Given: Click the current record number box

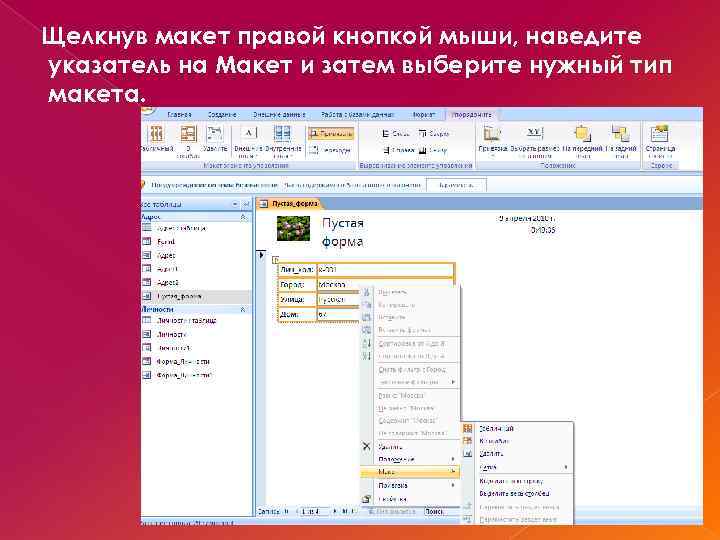Looking at the screenshot, I should [314, 511].
